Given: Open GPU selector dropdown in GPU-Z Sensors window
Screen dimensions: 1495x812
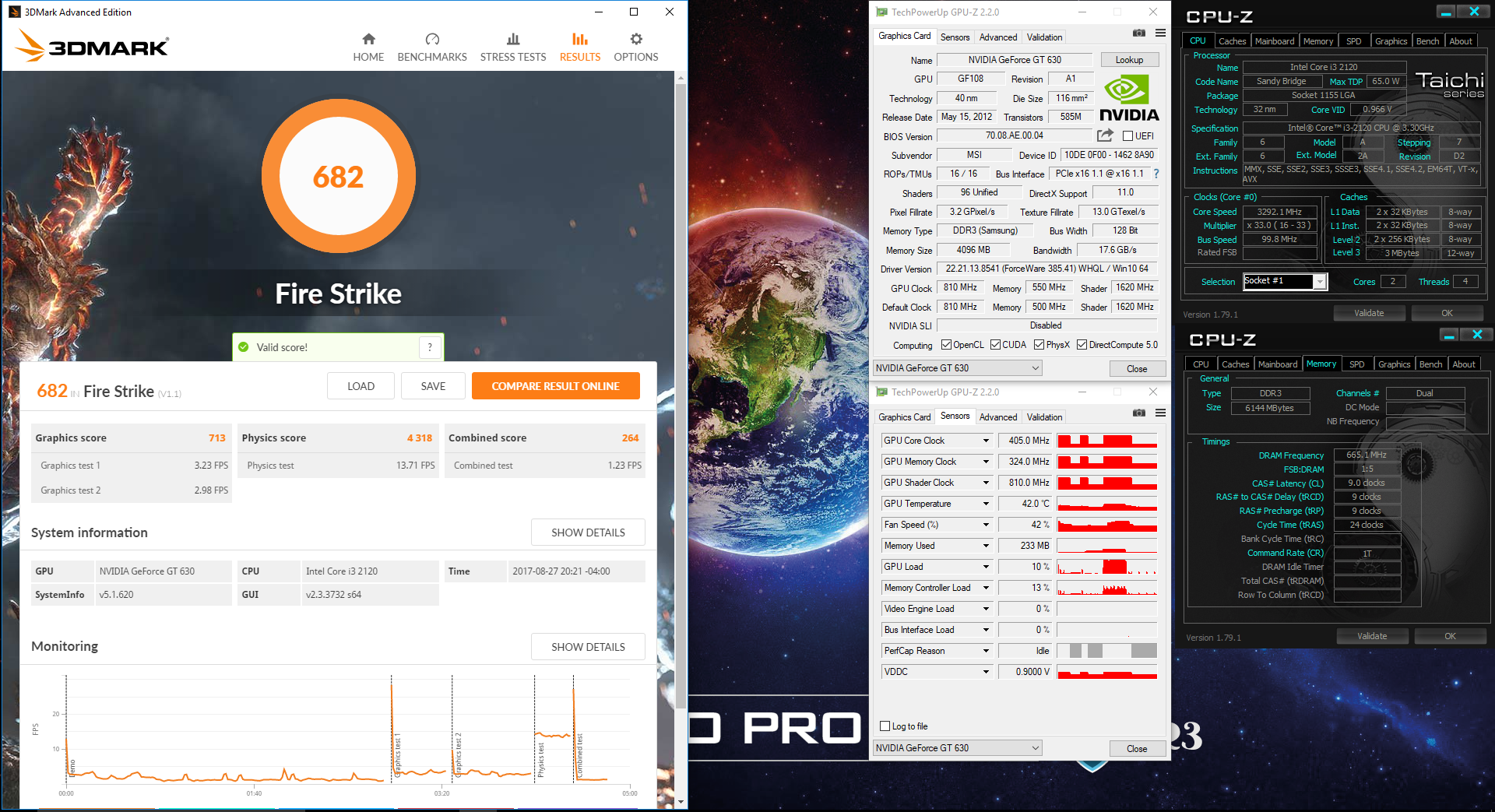Looking at the screenshot, I should pyautogui.click(x=958, y=748).
